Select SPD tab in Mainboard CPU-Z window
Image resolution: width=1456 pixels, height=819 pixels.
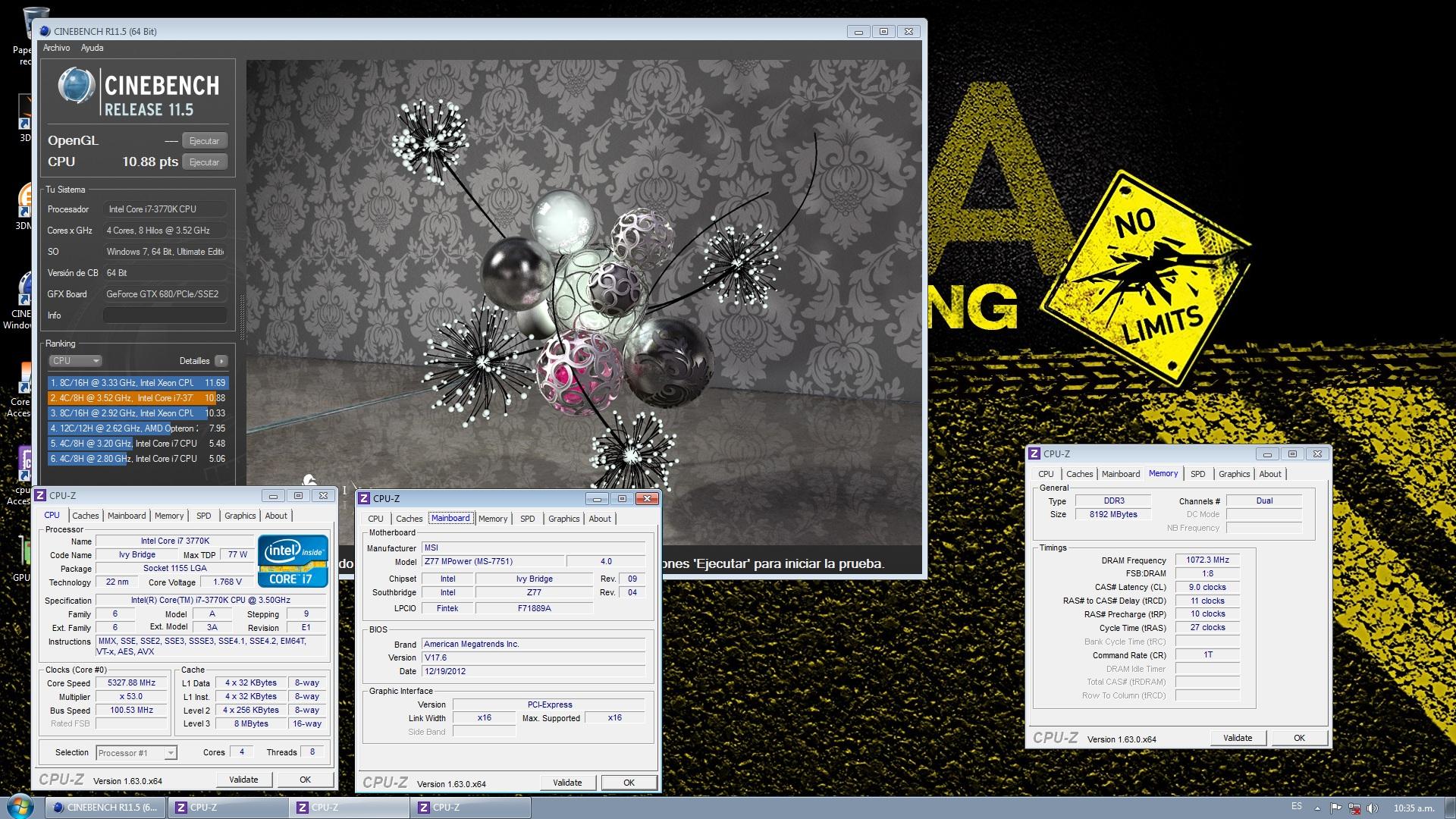click(x=527, y=519)
